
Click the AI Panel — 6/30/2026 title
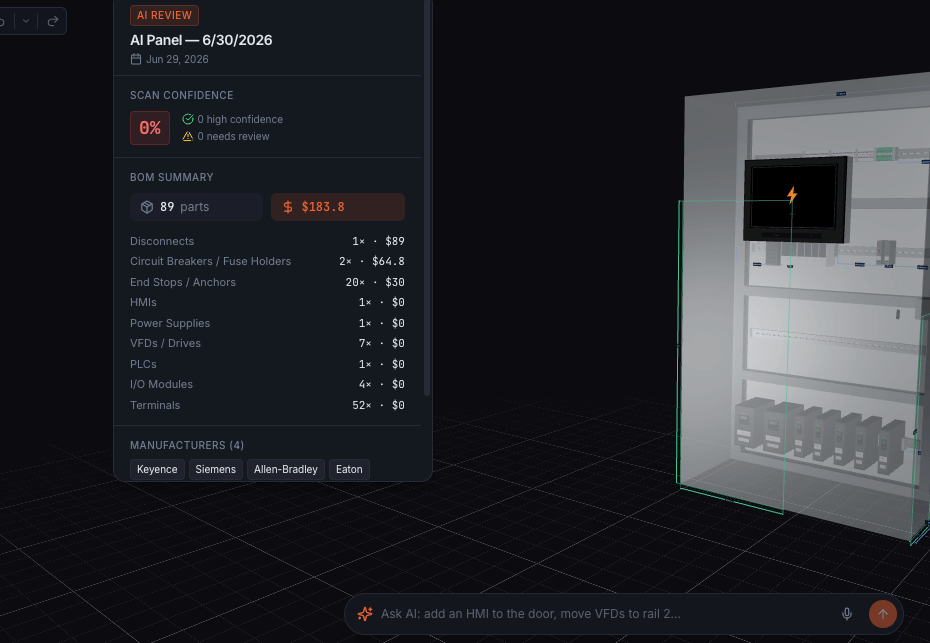point(201,40)
